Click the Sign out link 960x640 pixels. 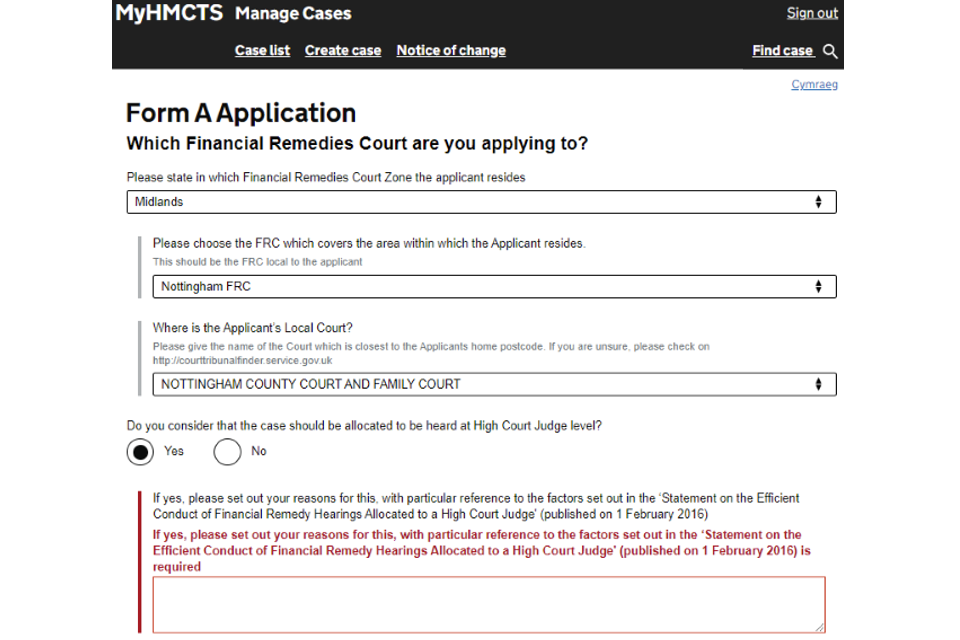(812, 13)
